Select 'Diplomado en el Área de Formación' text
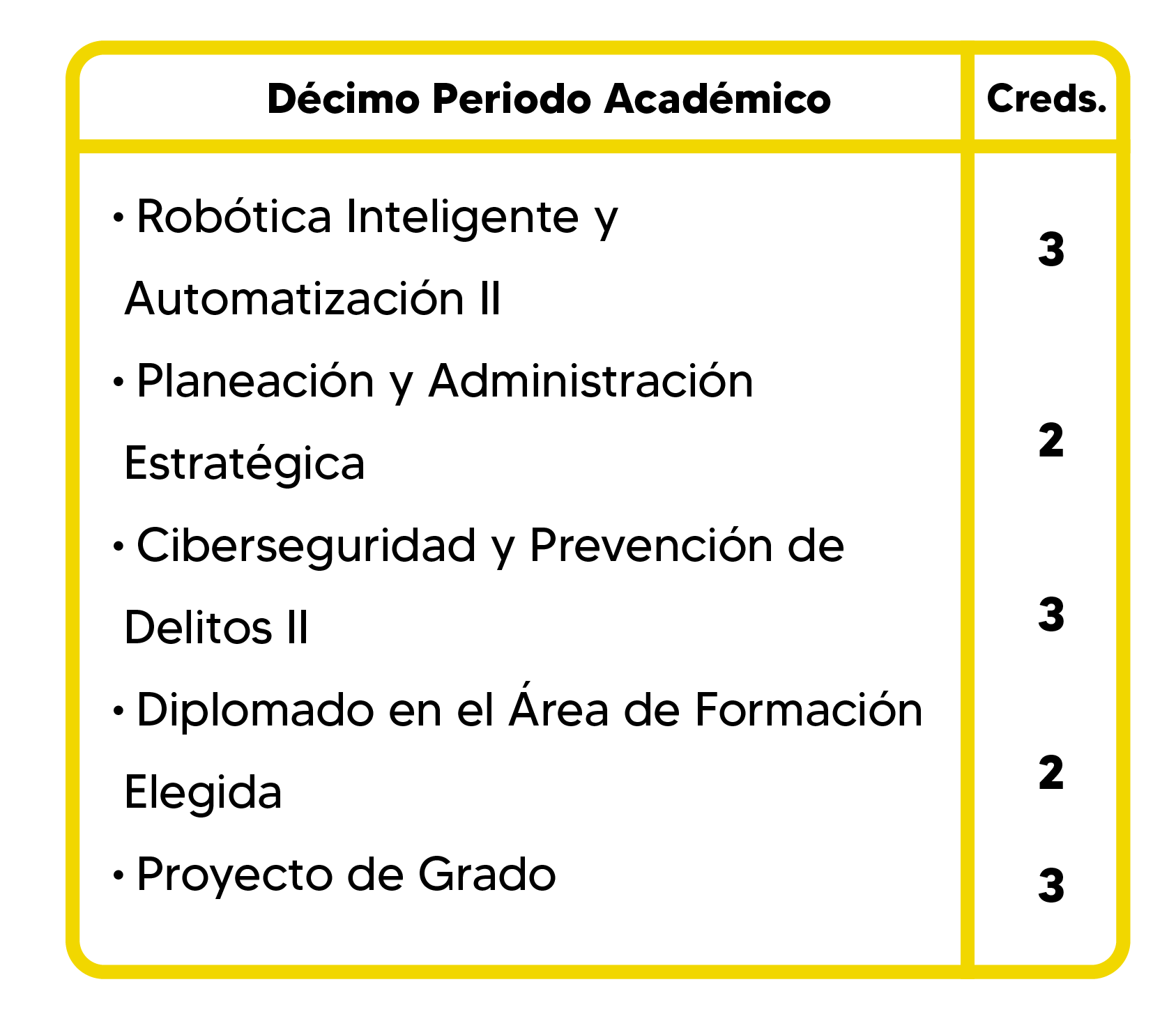Image resolution: width=1176 pixels, height=1021 pixels. (529, 710)
